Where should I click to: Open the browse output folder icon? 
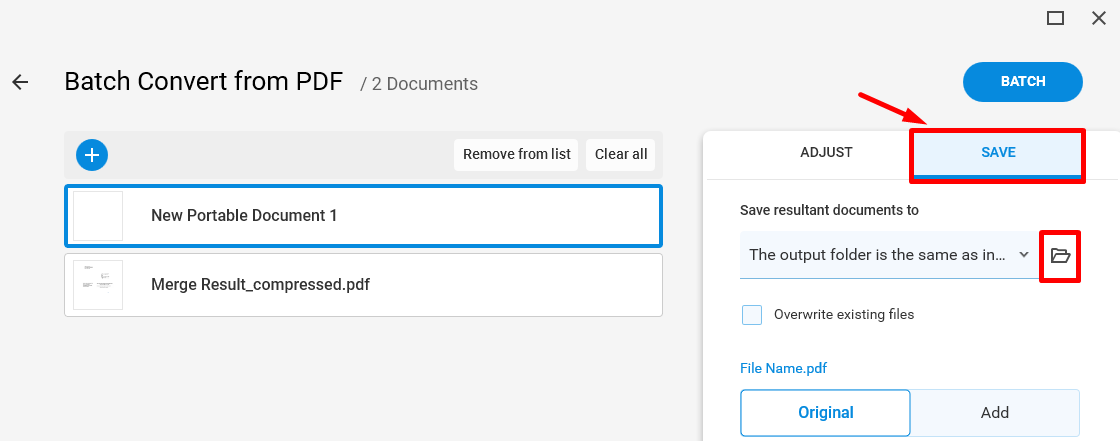[1061, 255]
